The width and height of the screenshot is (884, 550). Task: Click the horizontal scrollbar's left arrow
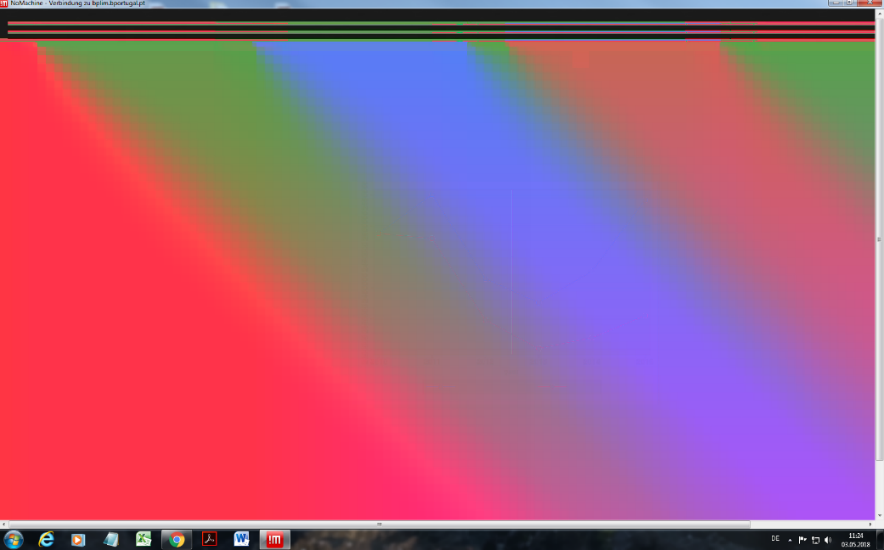(x=4, y=524)
